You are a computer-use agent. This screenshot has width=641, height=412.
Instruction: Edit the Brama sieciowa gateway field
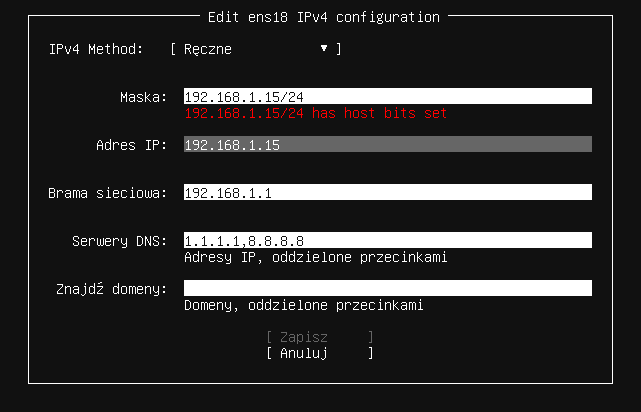click(387, 193)
